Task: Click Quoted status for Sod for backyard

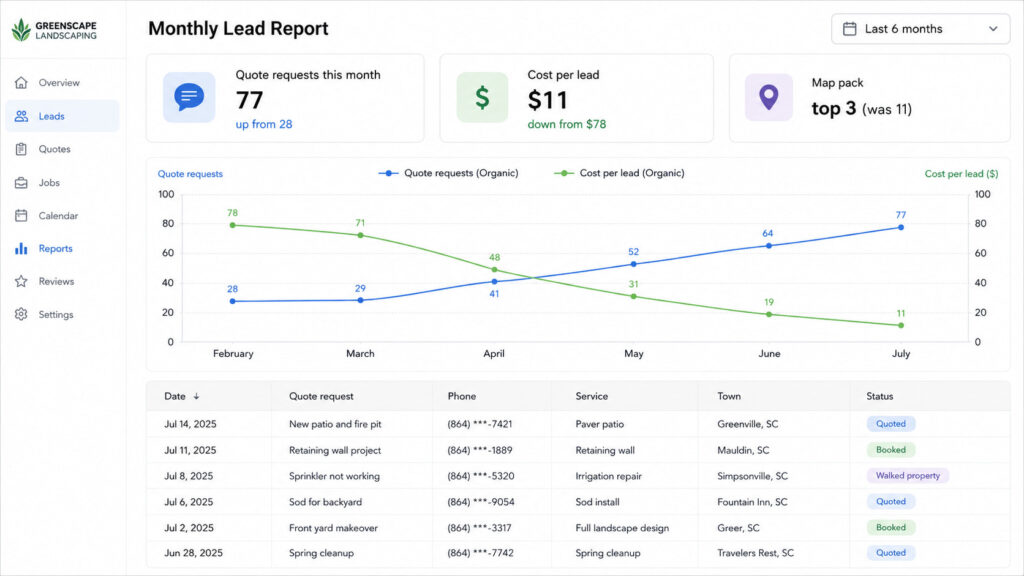Action: 891,502
